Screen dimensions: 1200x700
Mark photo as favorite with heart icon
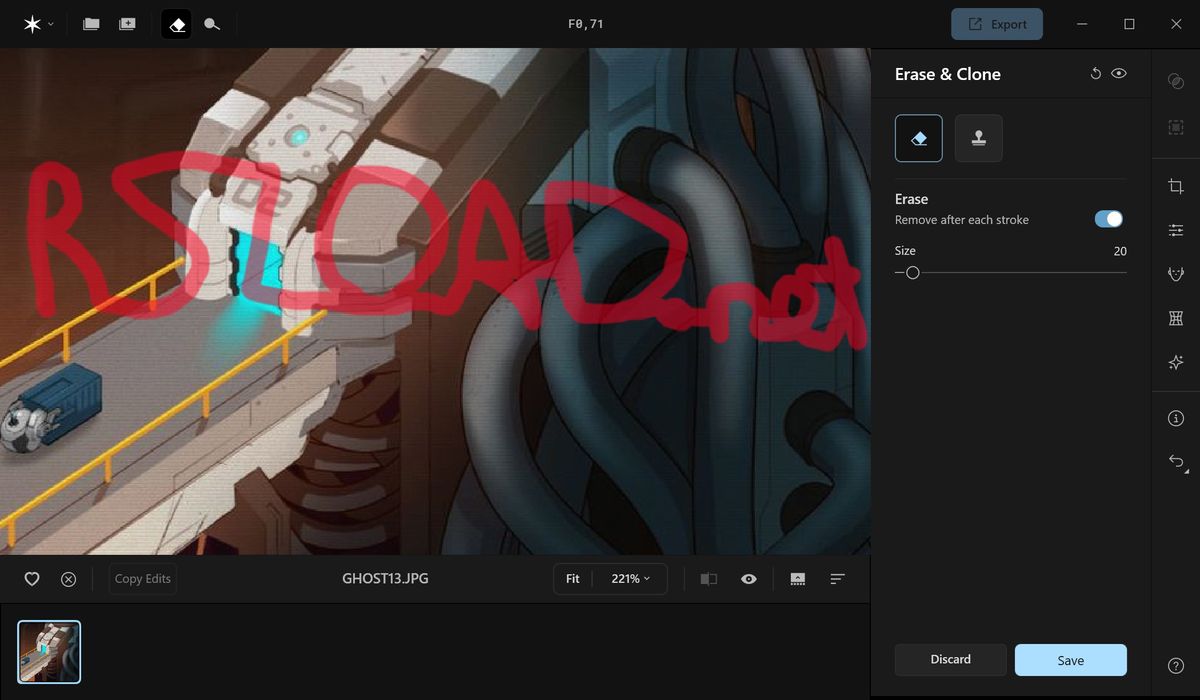pyautogui.click(x=32, y=579)
